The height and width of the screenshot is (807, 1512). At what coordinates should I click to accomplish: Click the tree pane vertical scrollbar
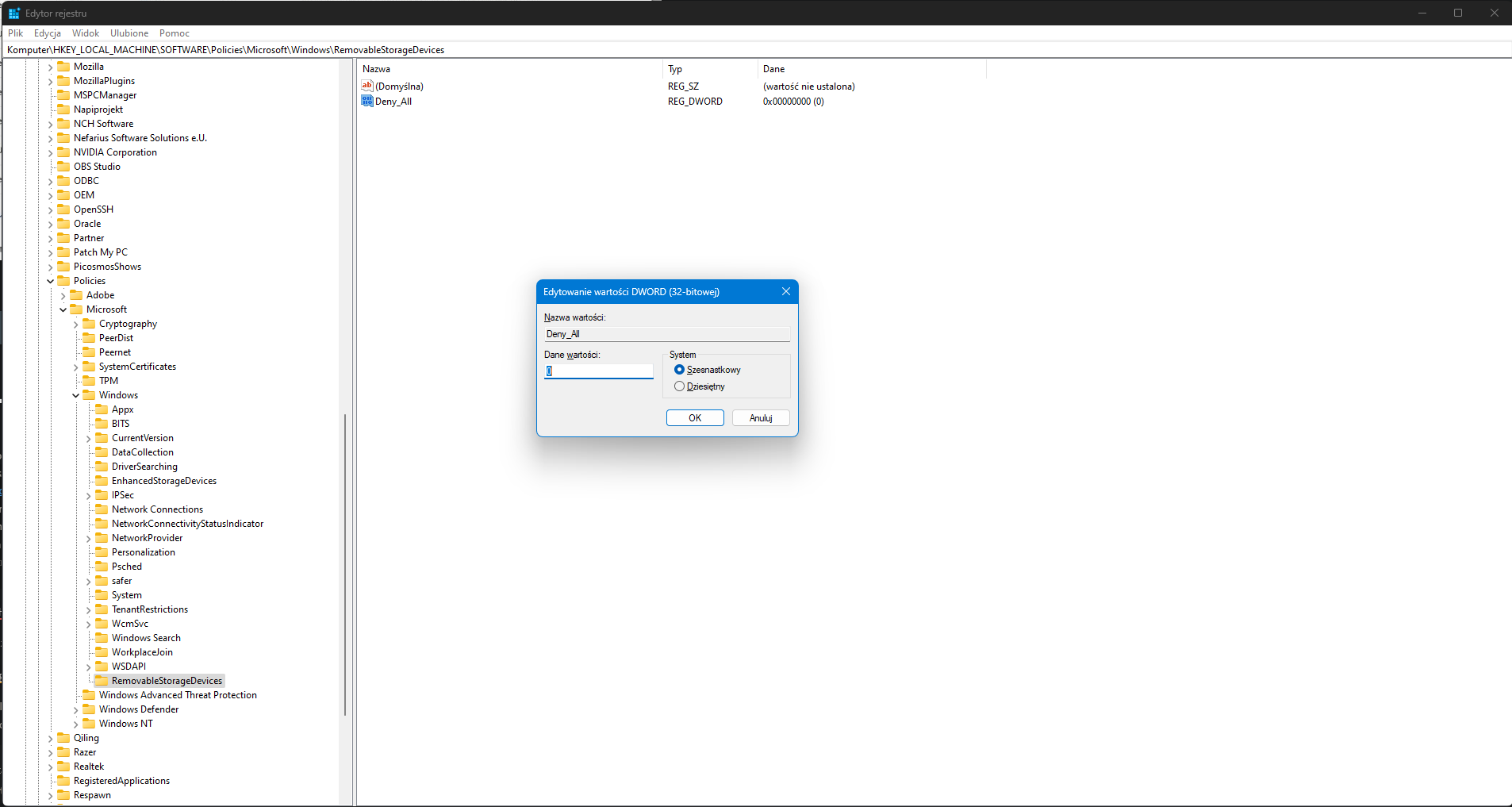345,564
